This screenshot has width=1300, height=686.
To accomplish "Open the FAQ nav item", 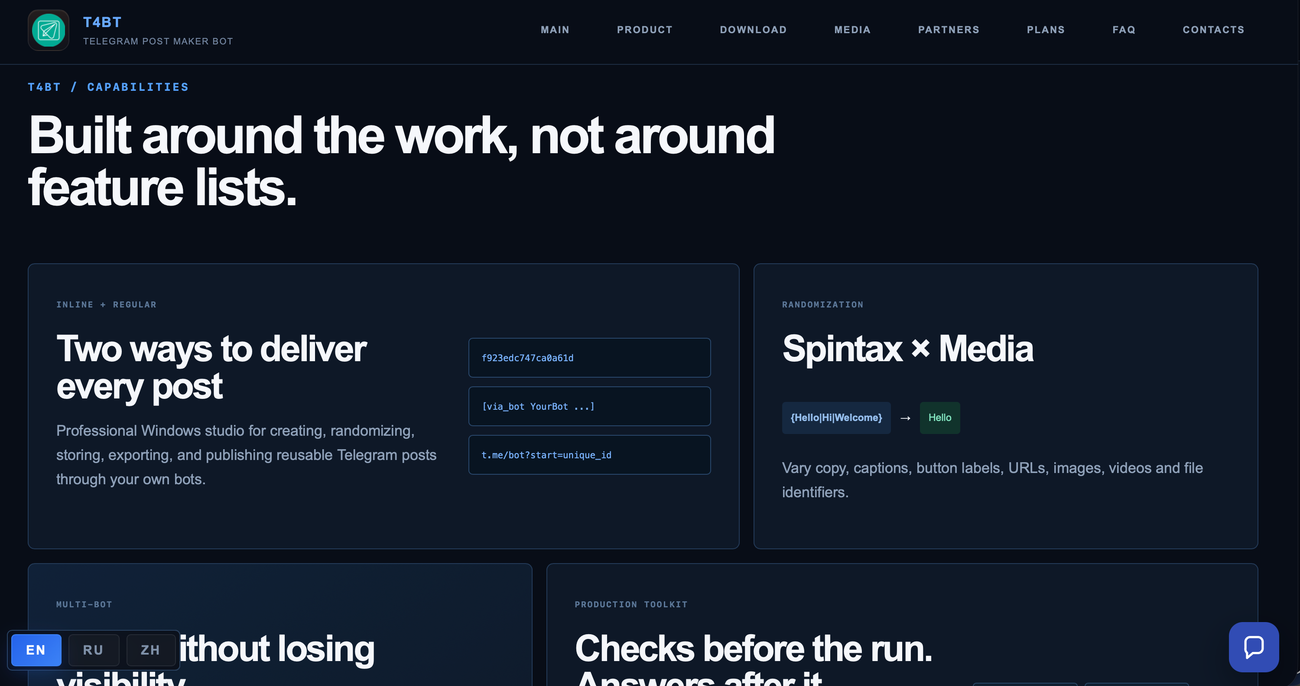I will point(1124,30).
